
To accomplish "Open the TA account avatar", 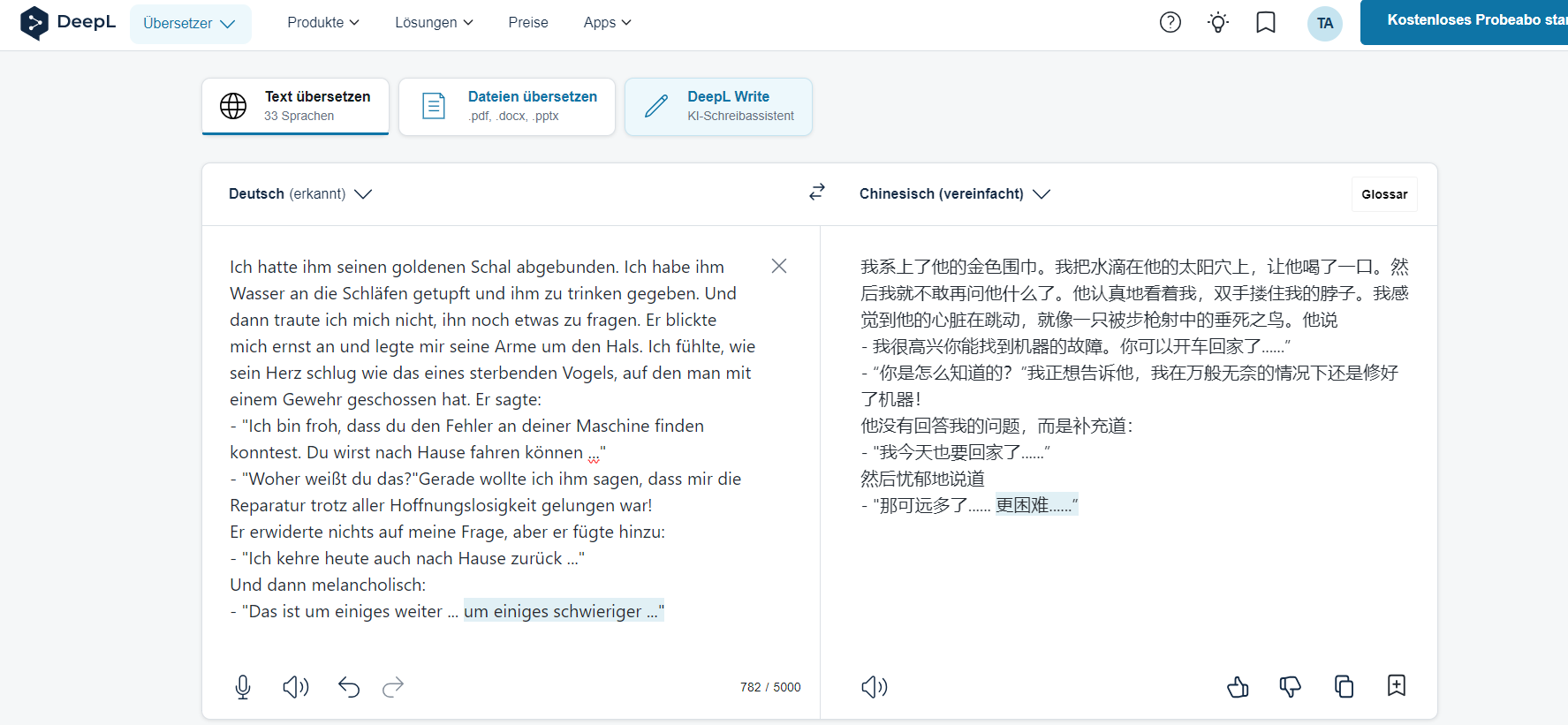I will [x=1325, y=23].
